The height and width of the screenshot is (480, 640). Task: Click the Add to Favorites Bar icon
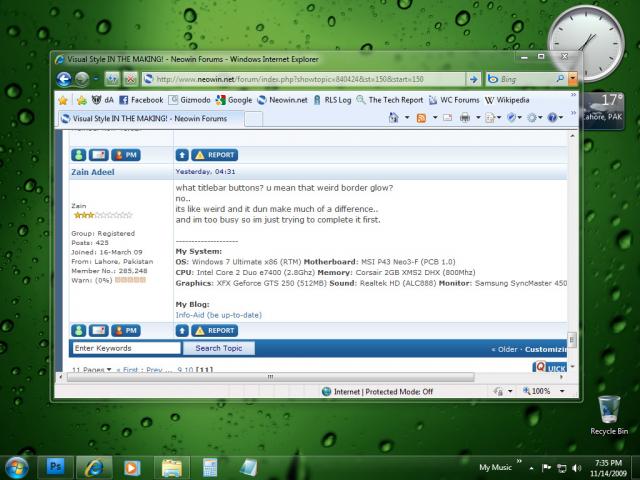pyautogui.click(x=82, y=100)
